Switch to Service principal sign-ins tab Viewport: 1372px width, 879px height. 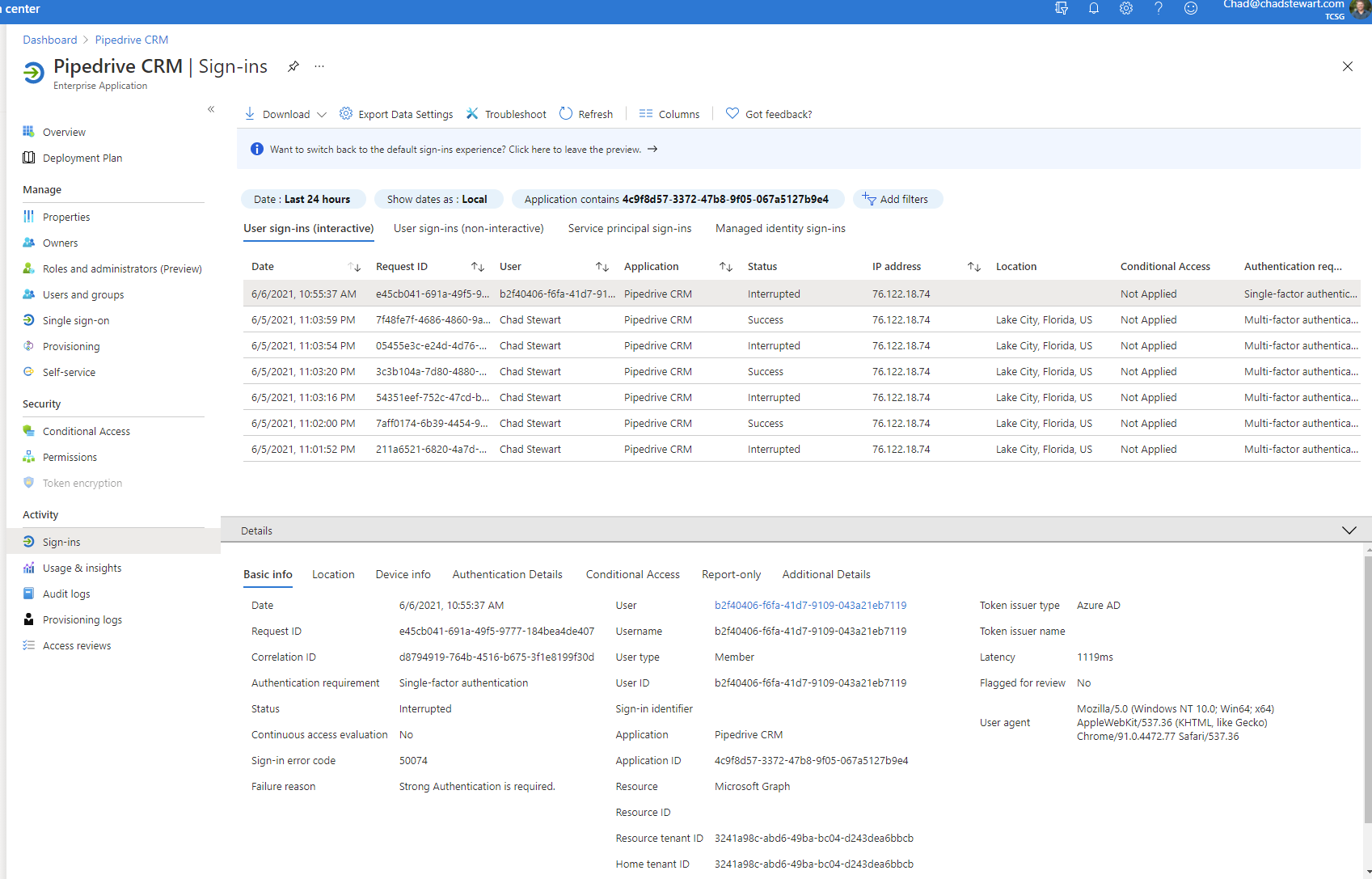[x=630, y=229]
